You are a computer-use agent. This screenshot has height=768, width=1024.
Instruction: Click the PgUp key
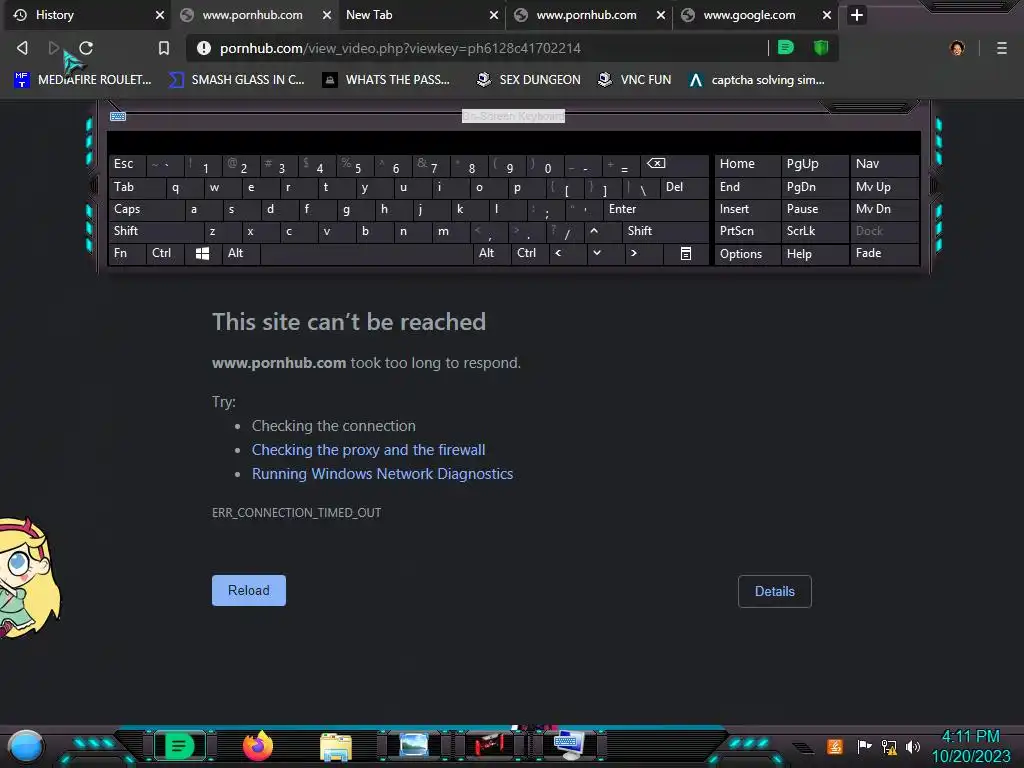[814, 164]
